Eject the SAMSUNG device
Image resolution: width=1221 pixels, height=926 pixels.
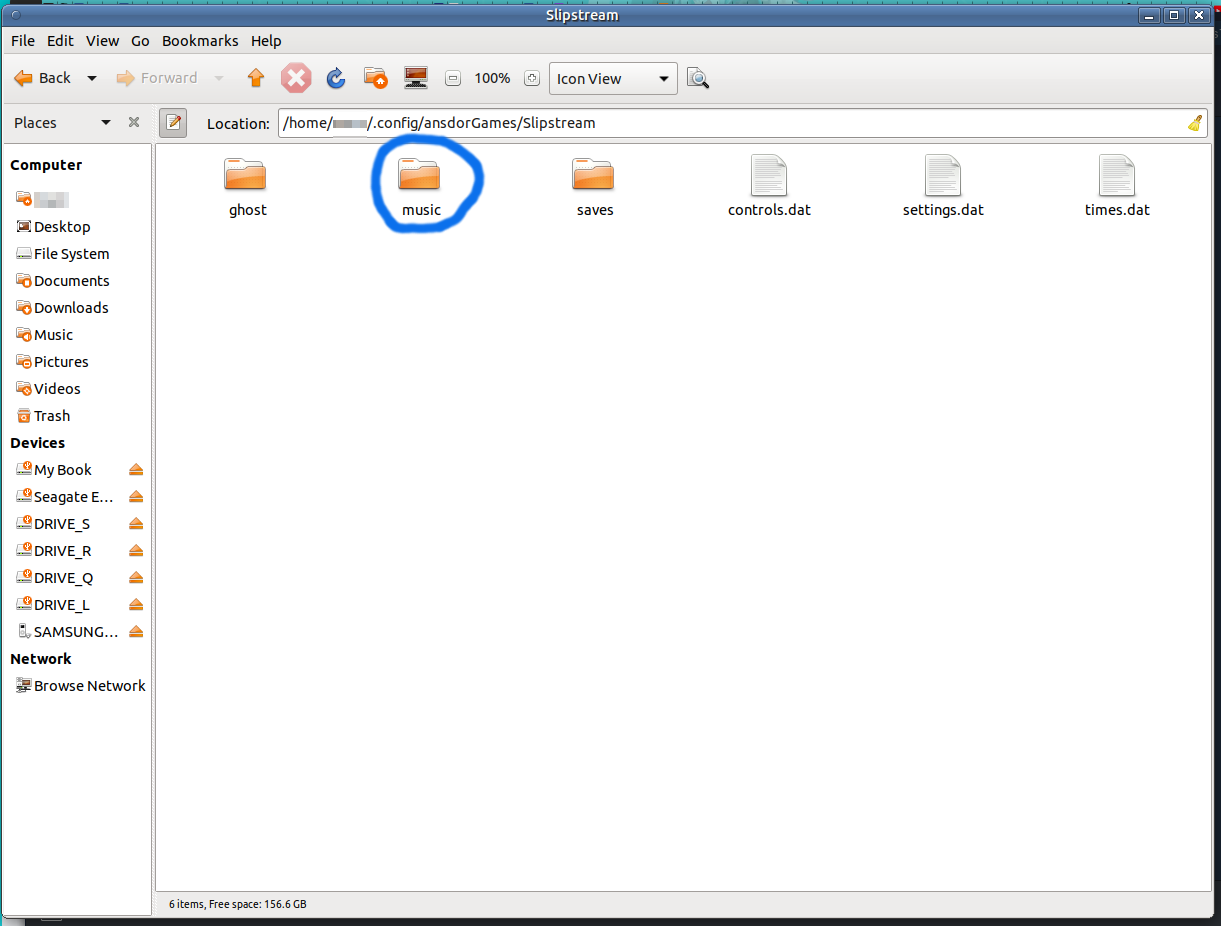[136, 632]
